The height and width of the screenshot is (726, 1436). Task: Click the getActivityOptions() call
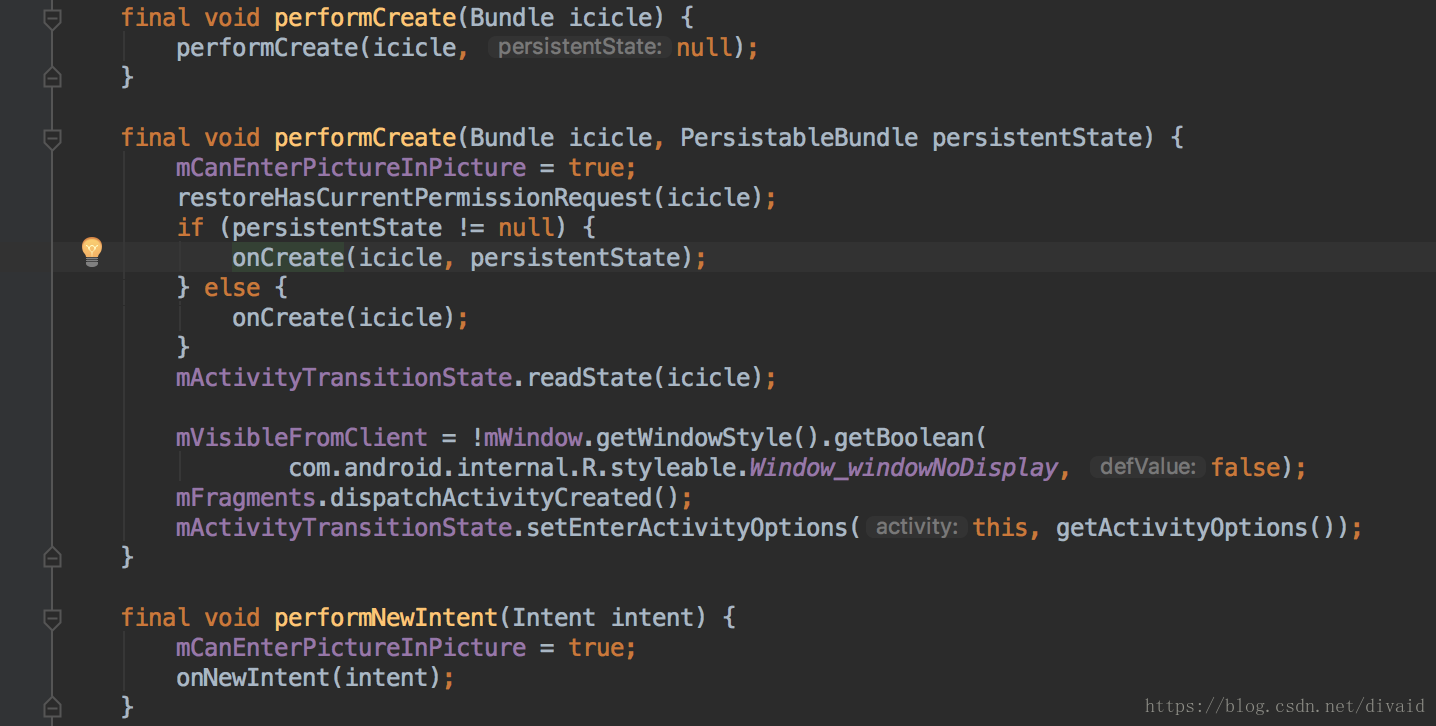[1195, 527]
